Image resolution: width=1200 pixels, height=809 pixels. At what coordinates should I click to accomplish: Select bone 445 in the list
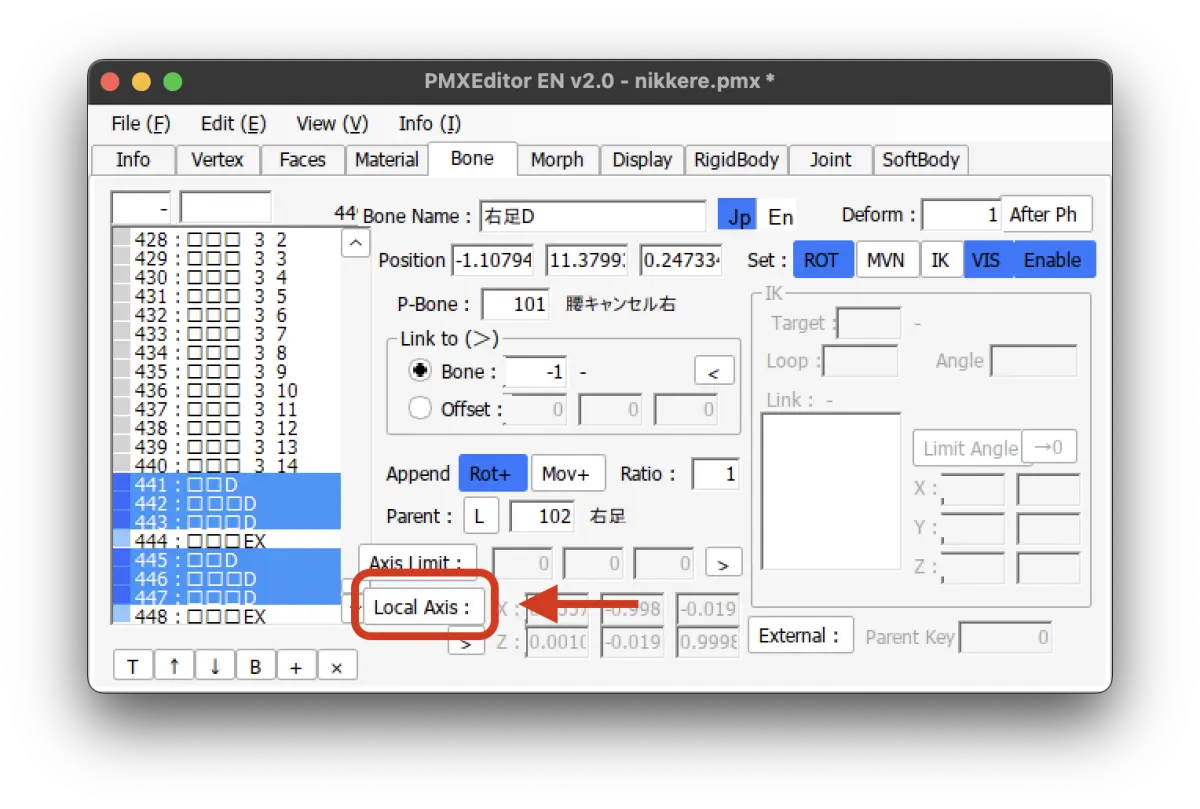tap(226, 560)
